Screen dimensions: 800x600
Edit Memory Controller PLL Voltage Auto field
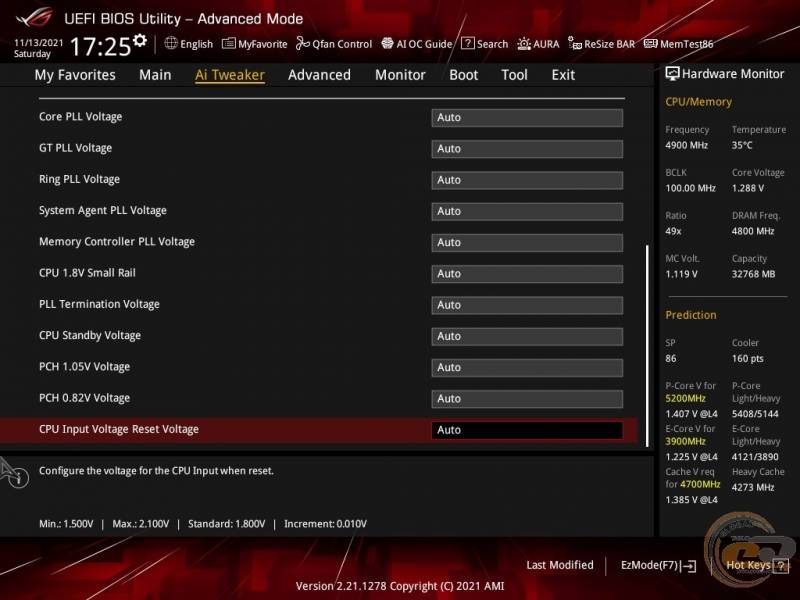coord(527,242)
